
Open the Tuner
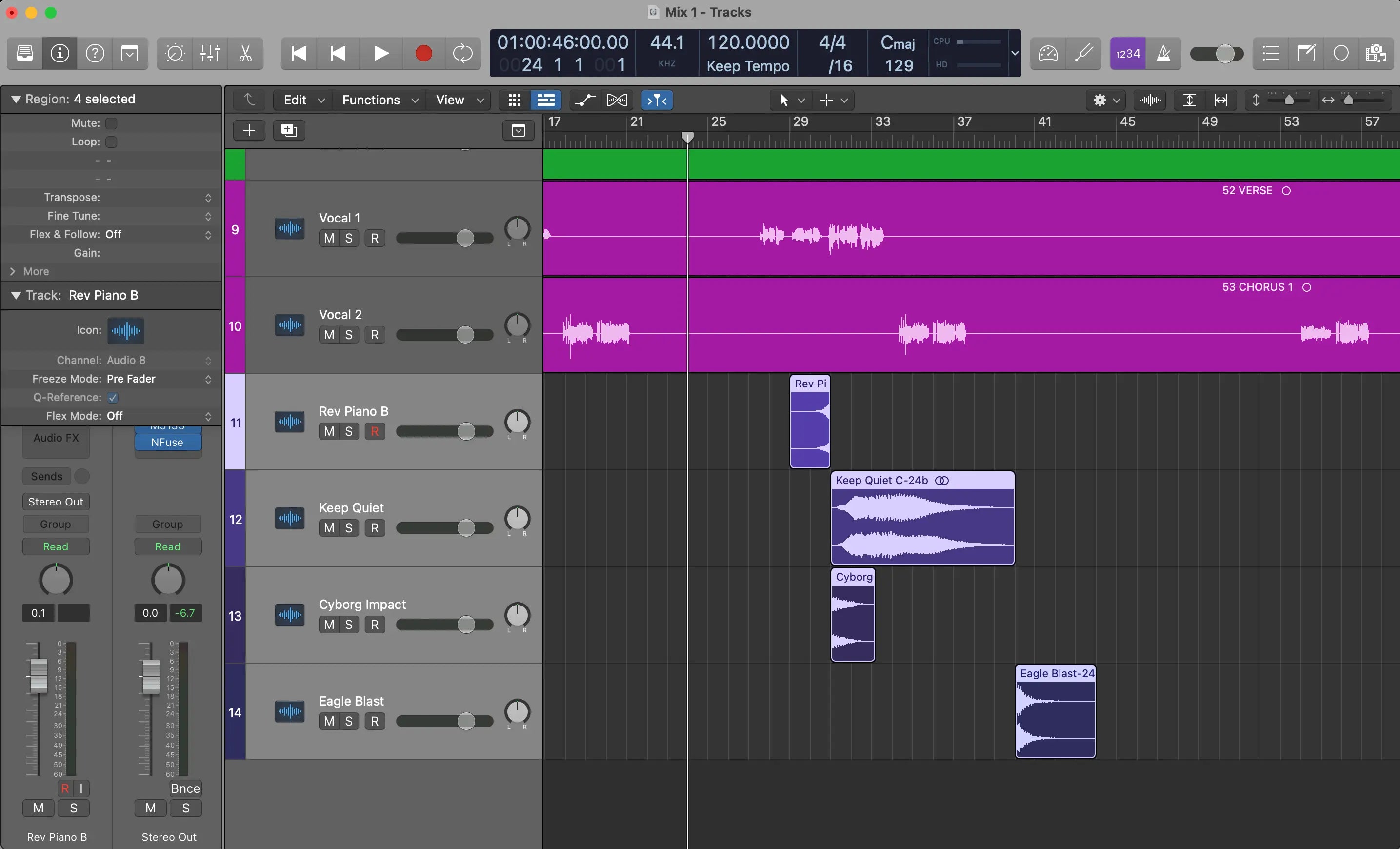point(1084,53)
